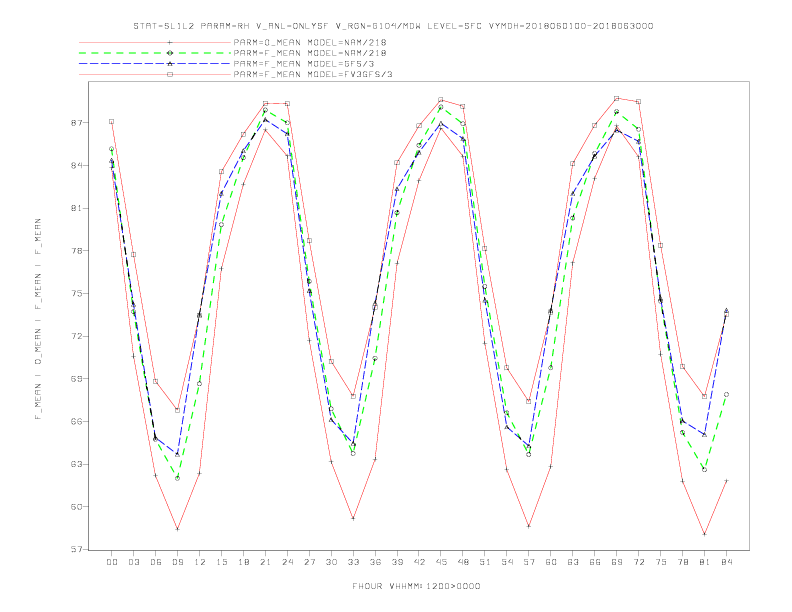Click x-axis forecast hour label 27
This screenshot has width=792, height=612.
pyautogui.click(x=309, y=562)
